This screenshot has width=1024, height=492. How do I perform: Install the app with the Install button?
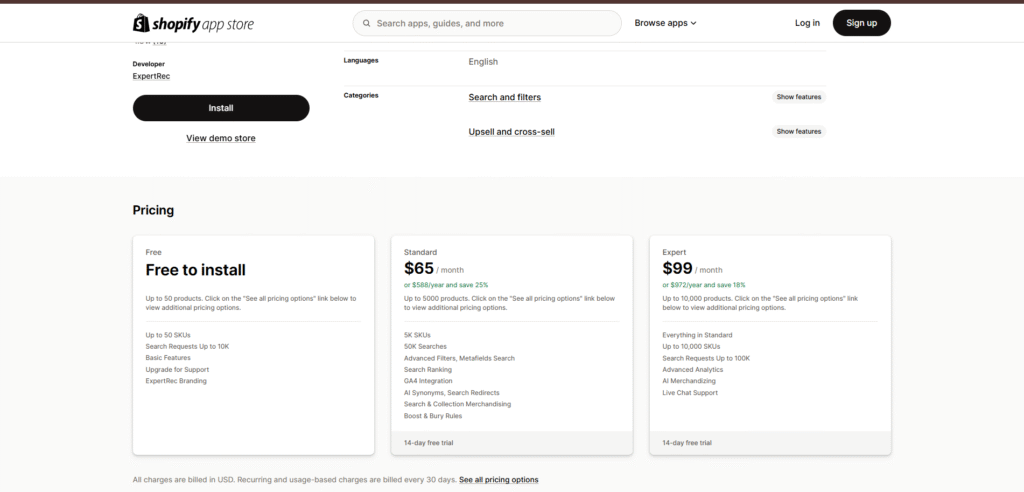[x=221, y=108]
